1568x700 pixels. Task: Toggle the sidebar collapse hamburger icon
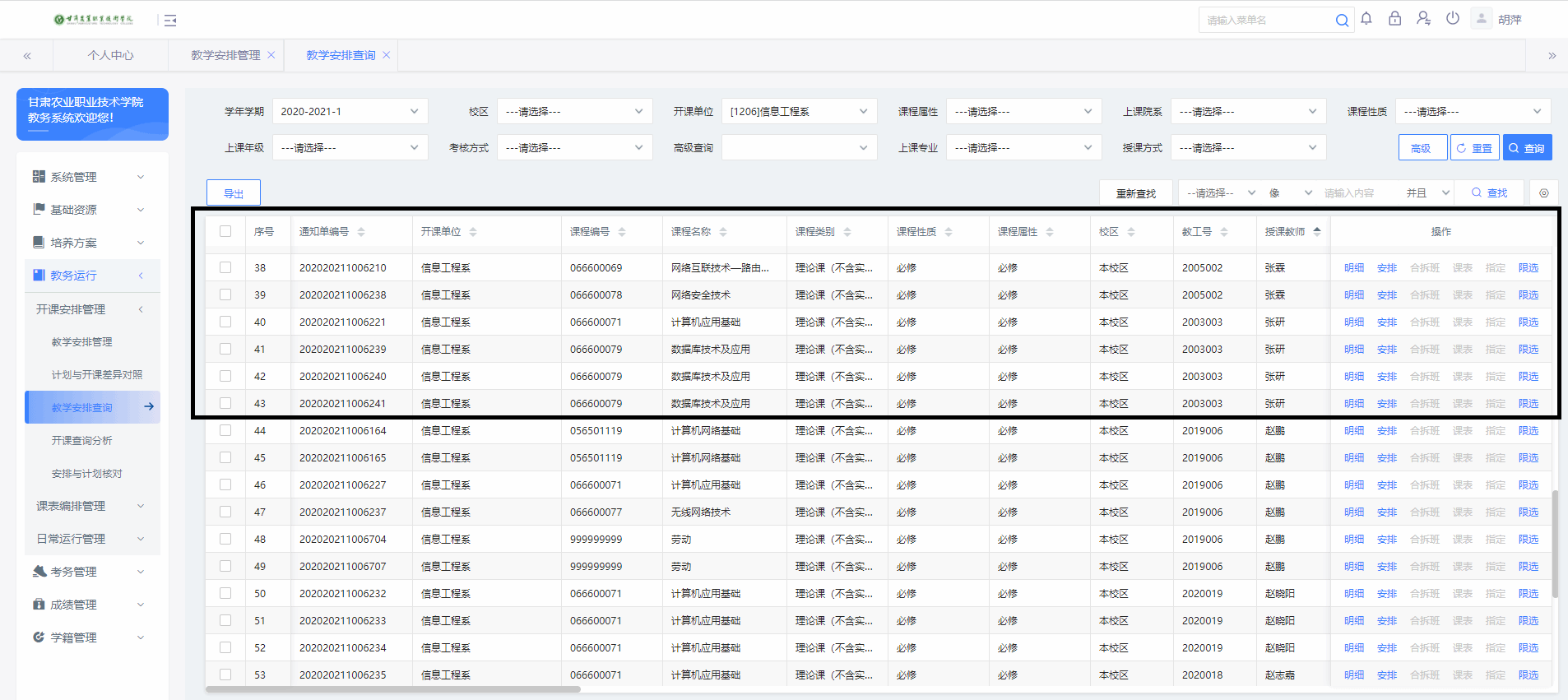click(x=170, y=21)
